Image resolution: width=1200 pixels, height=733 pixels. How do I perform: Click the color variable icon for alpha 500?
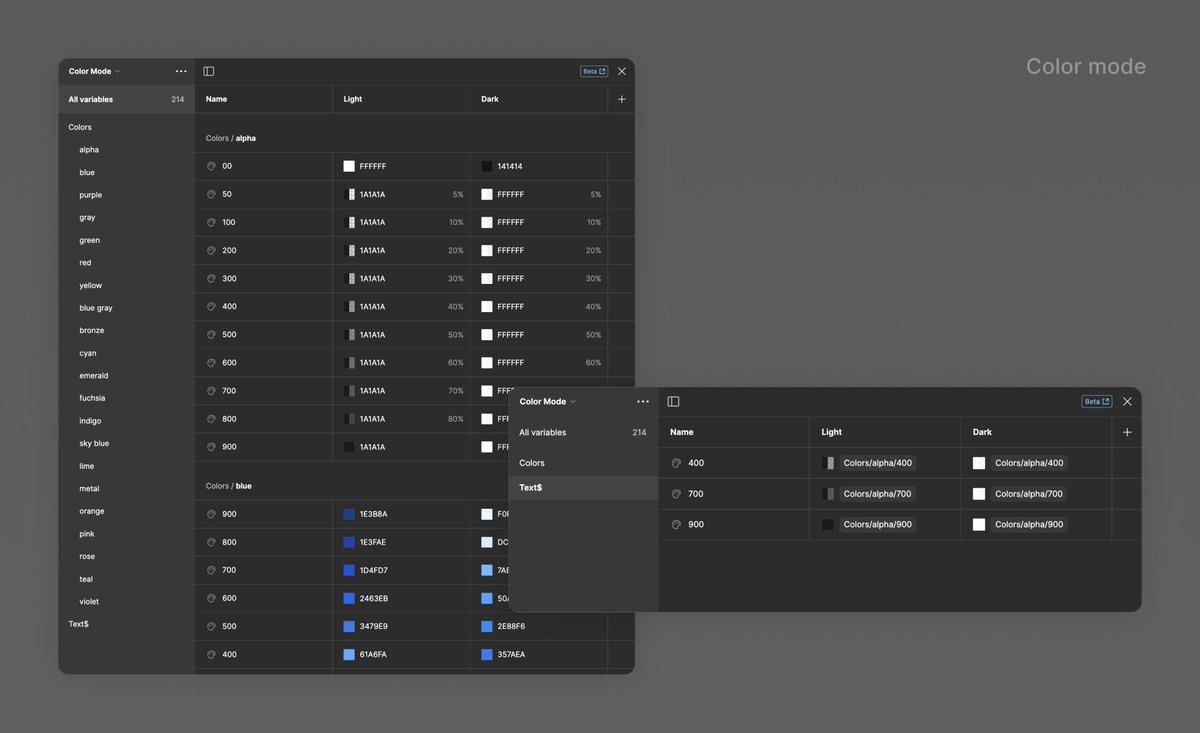211,334
